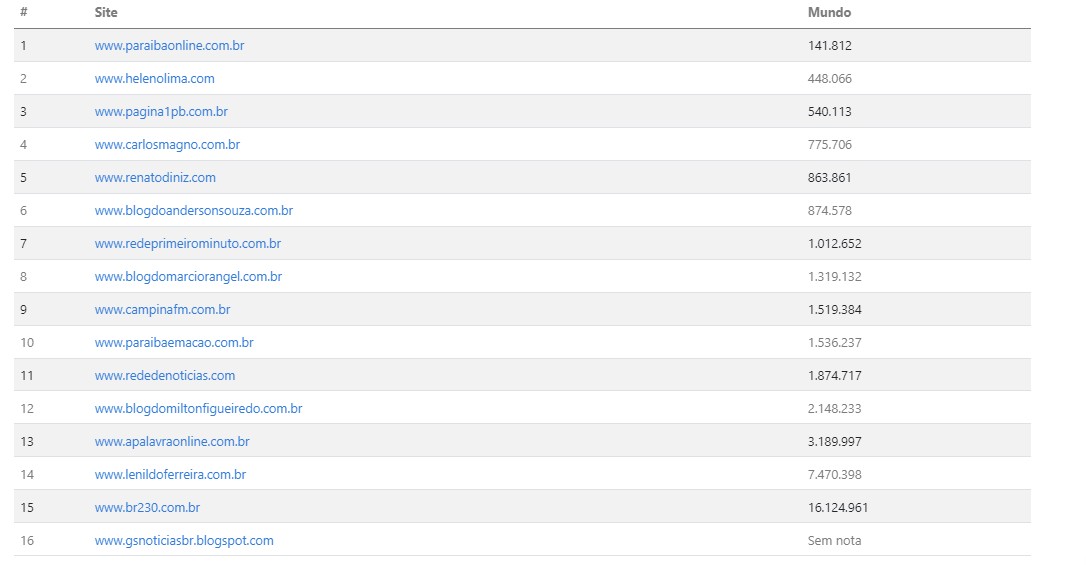Click the Mundo column header
1086x565 pixels.
[829, 12]
